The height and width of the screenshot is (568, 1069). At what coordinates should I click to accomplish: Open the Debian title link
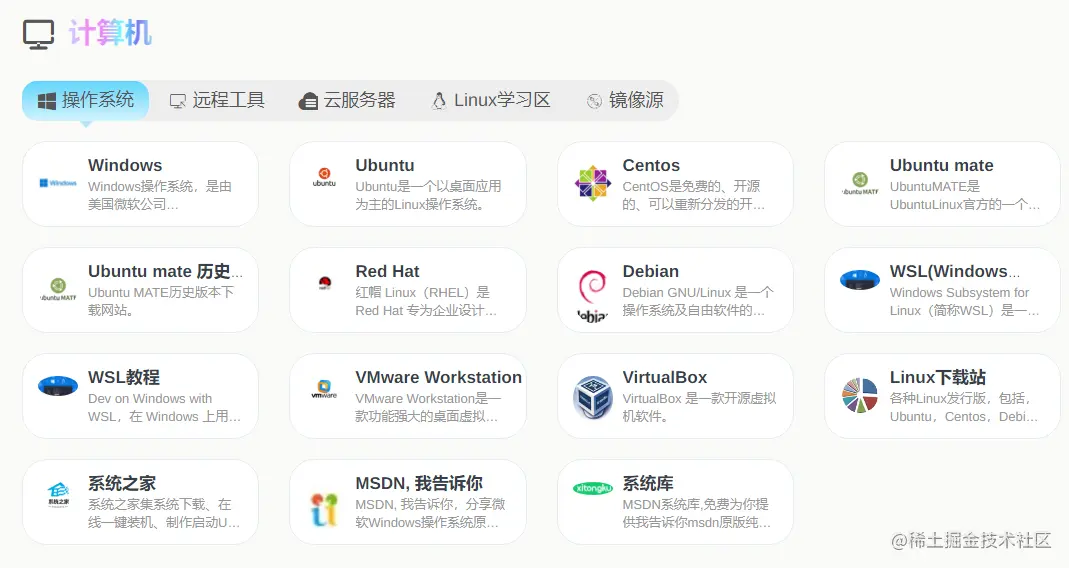tap(650, 271)
